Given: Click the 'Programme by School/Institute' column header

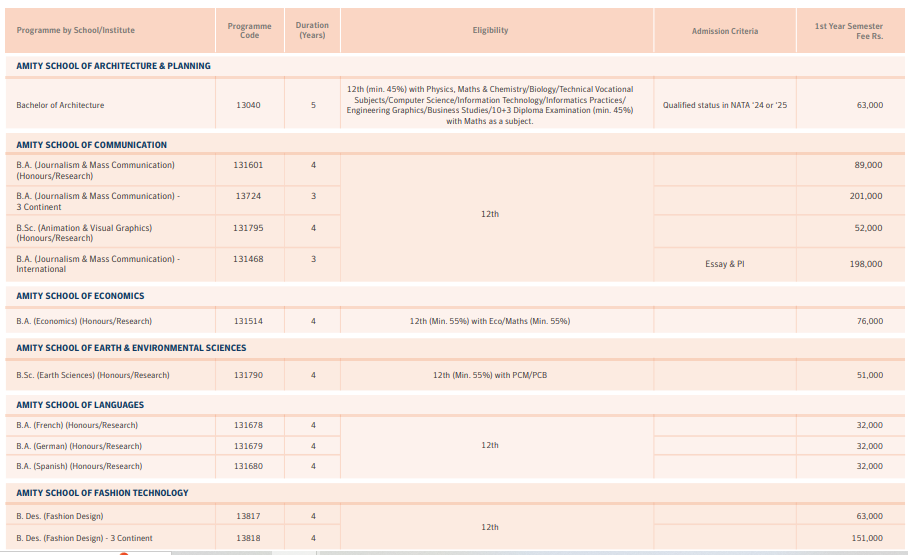Looking at the screenshot, I should click(x=75, y=30).
